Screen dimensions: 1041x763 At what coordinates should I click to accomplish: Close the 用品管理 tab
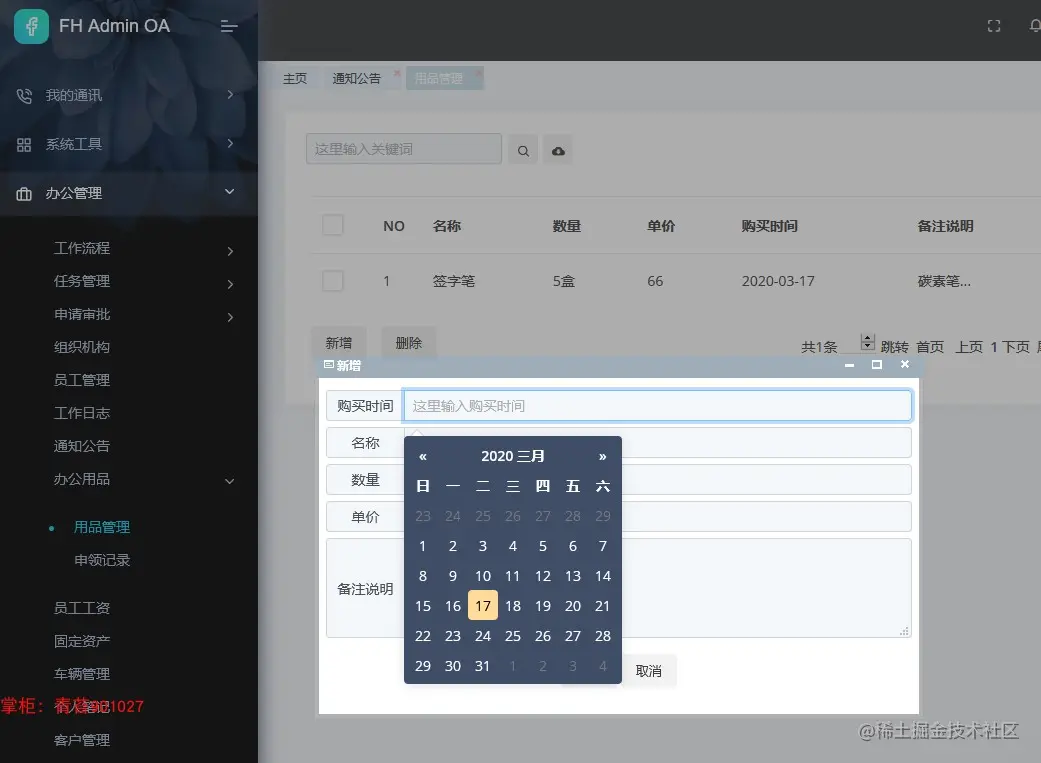[x=478, y=72]
